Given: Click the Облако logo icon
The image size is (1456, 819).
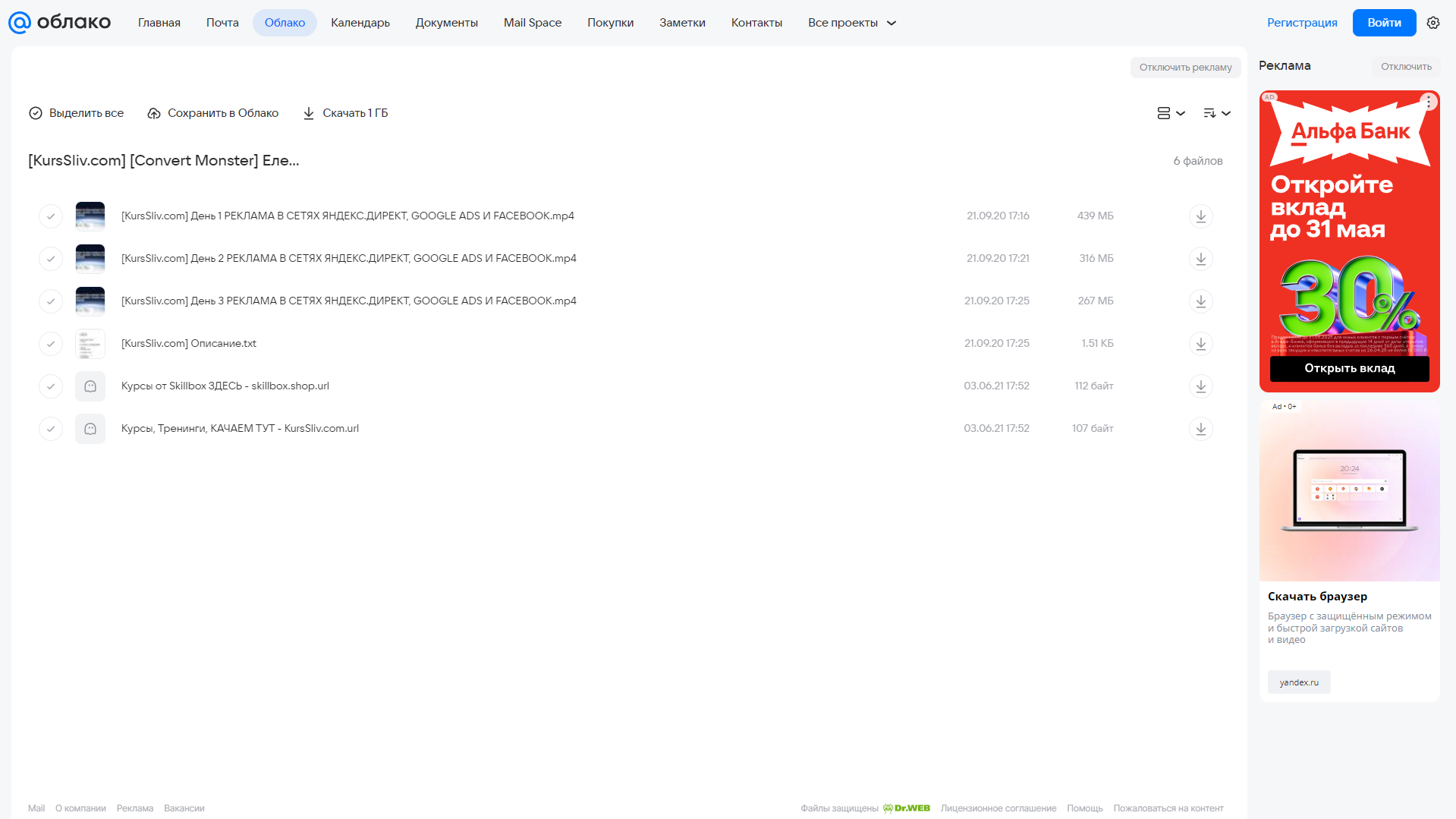Looking at the screenshot, I should (x=20, y=23).
